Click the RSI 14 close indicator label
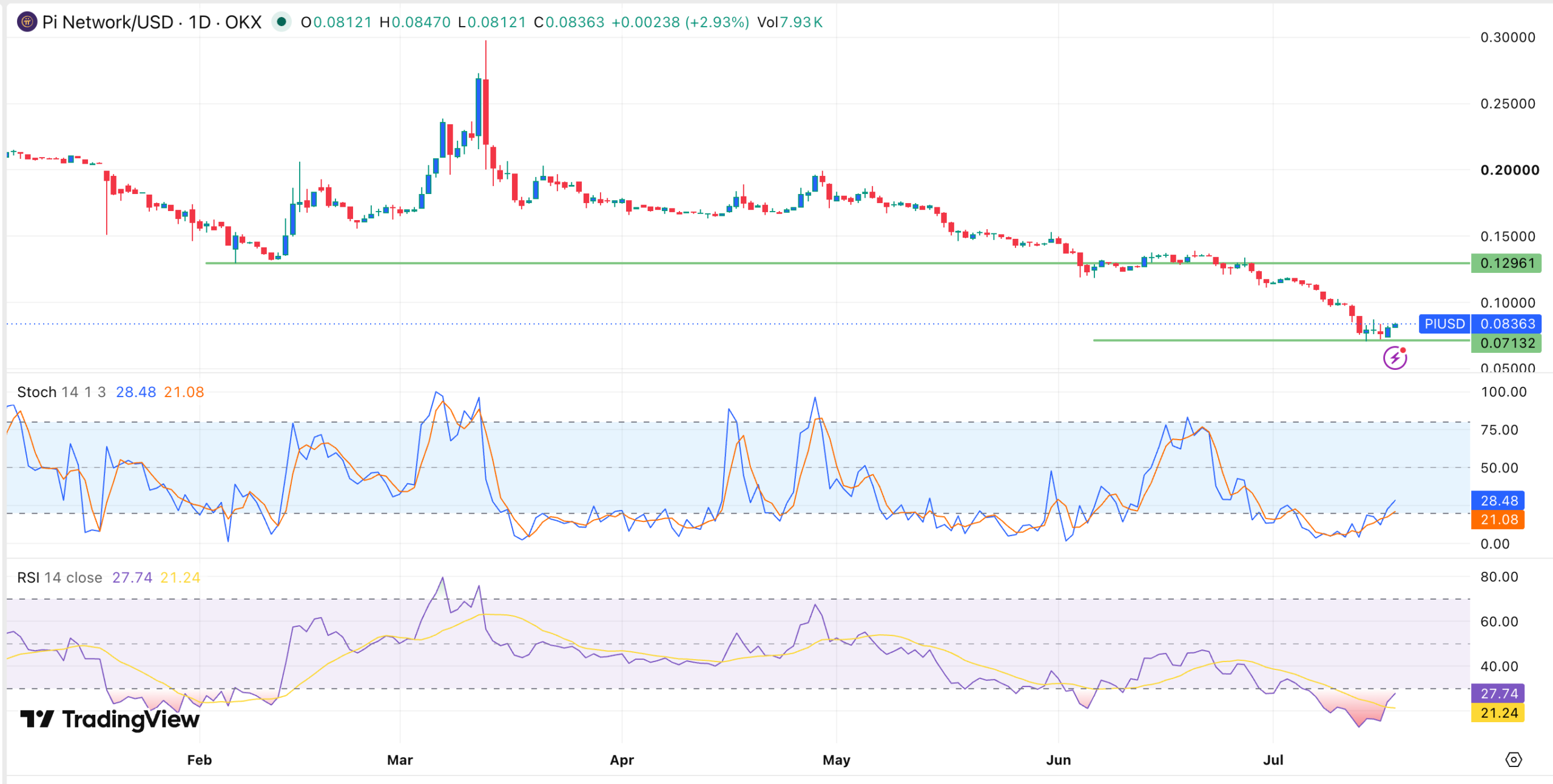This screenshot has width=1553, height=784. [x=59, y=578]
